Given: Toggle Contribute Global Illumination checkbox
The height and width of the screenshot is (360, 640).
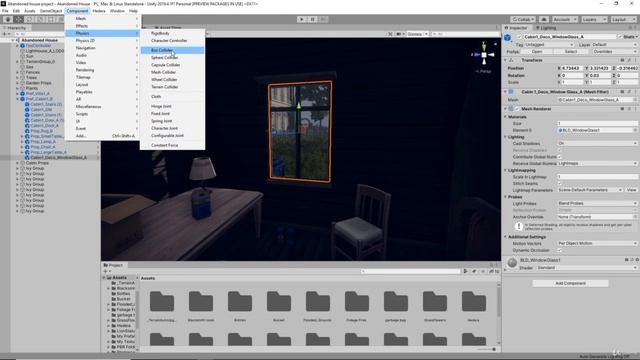Looking at the screenshot, I should (x=559, y=157).
